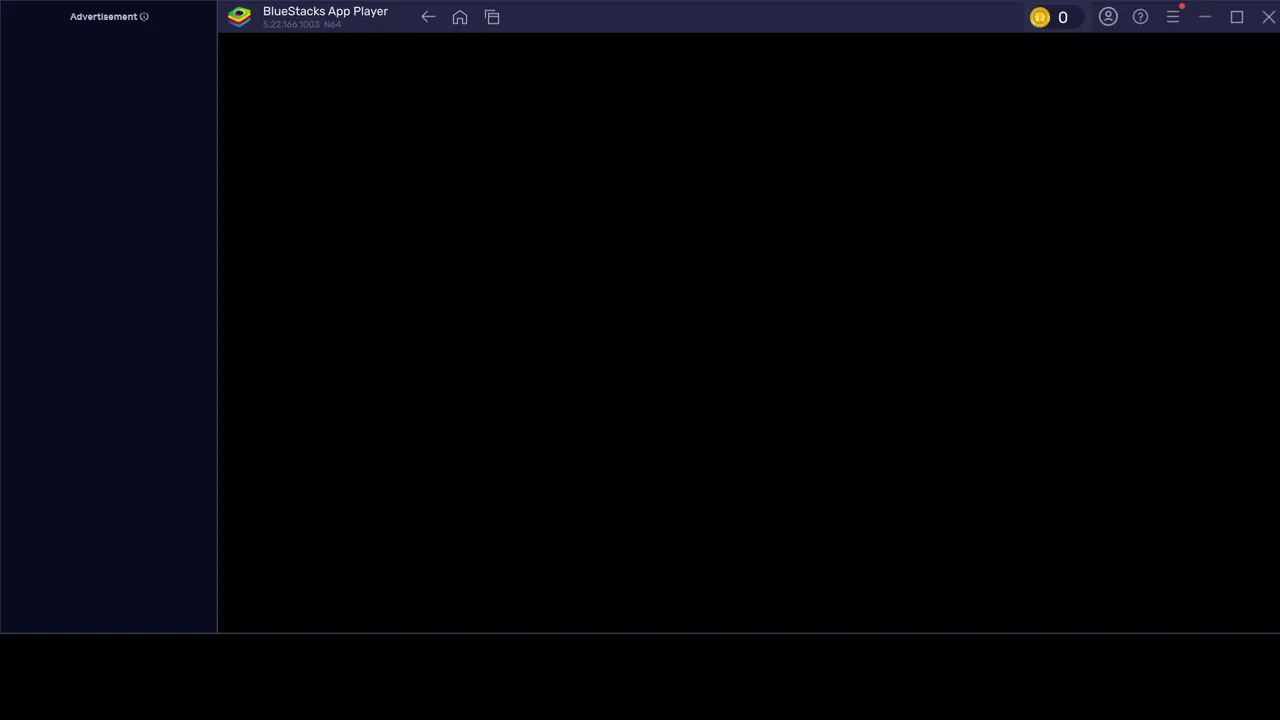Click the BlueStacks App Player title text
Image resolution: width=1280 pixels, height=720 pixels.
pyautogui.click(x=325, y=11)
